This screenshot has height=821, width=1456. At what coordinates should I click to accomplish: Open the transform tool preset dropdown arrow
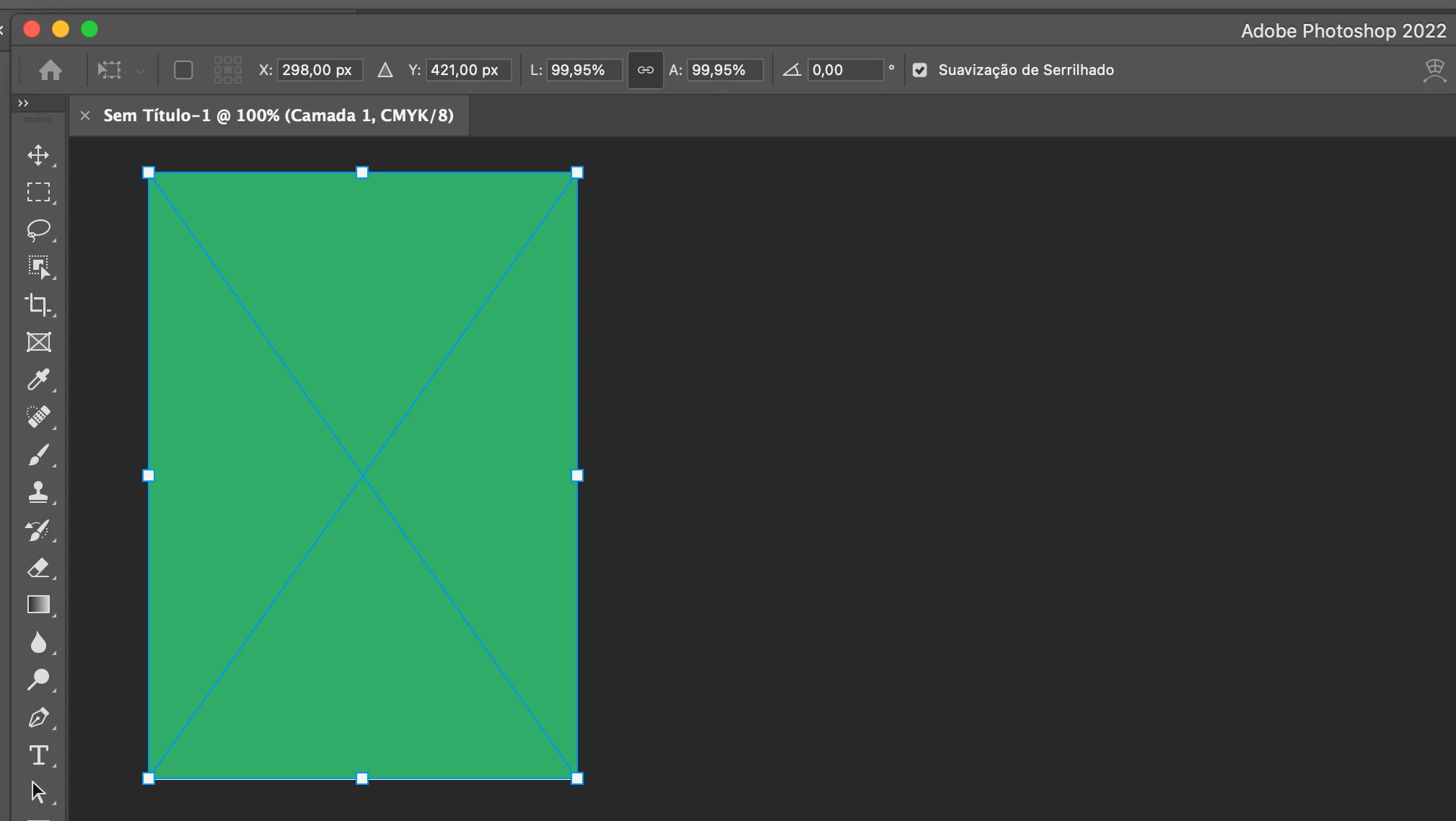coord(141,71)
